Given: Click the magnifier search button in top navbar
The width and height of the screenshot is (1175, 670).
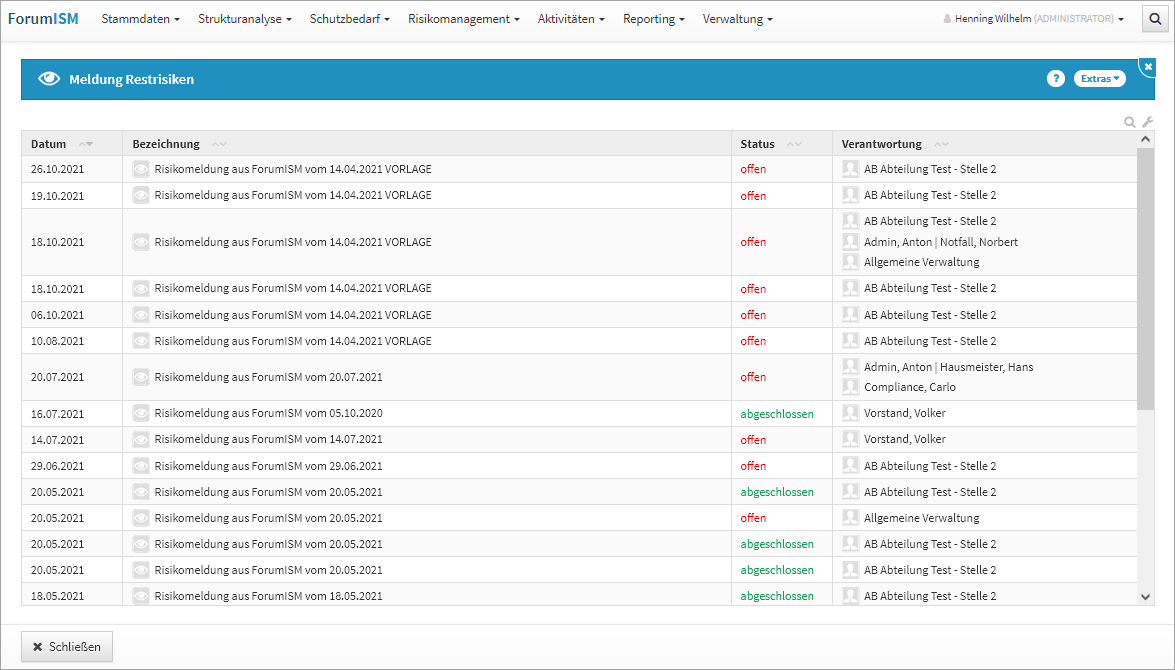Looking at the screenshot, I should pyautogui.click(x=1155, y=18).
